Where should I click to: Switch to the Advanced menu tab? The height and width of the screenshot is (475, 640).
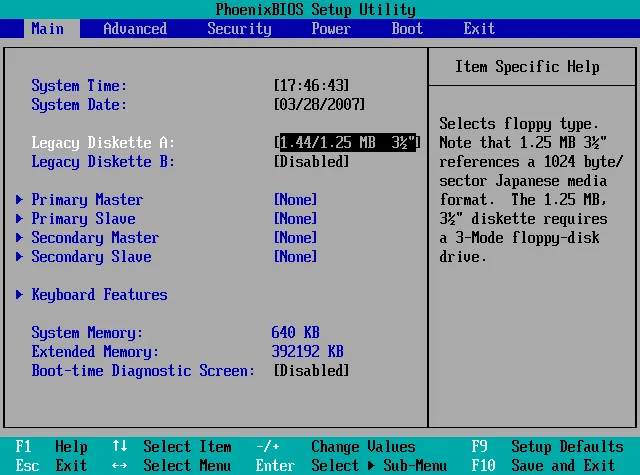click(x=135, y=29)
